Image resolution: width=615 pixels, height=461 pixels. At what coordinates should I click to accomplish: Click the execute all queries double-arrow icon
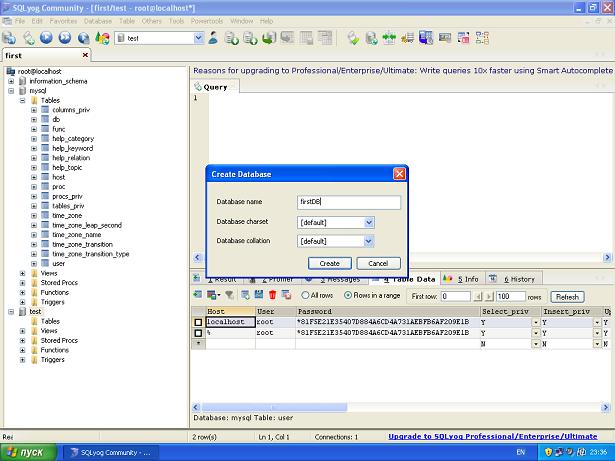point(65,38)
